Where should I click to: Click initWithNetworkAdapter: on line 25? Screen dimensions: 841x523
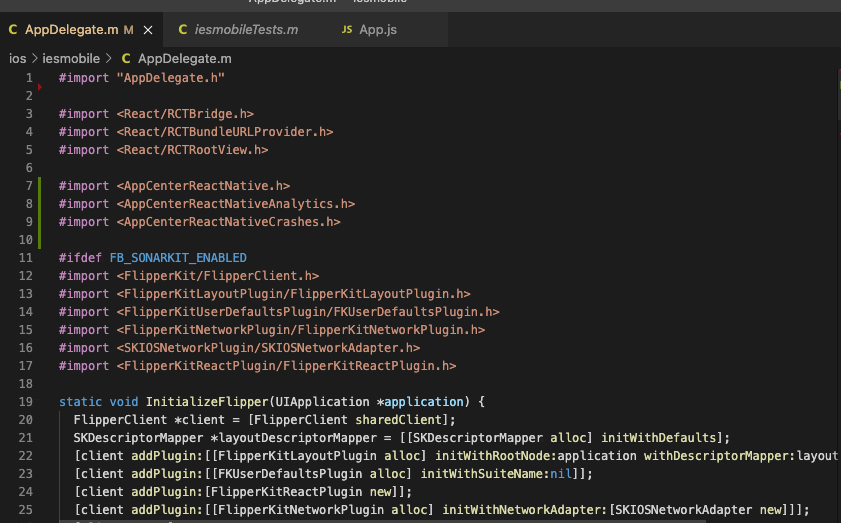coord(525,510)
